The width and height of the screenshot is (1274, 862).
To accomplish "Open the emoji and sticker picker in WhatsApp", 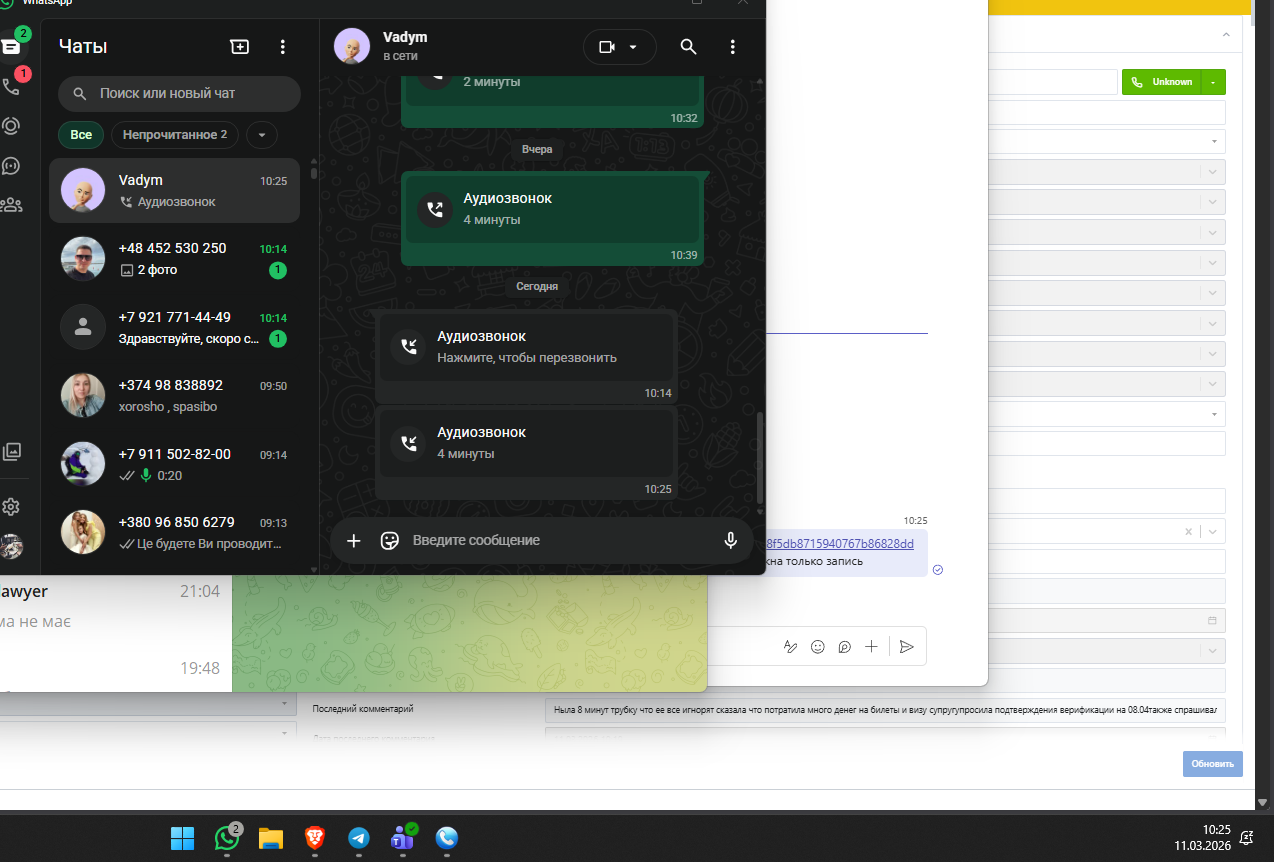I will coord(390,540).
